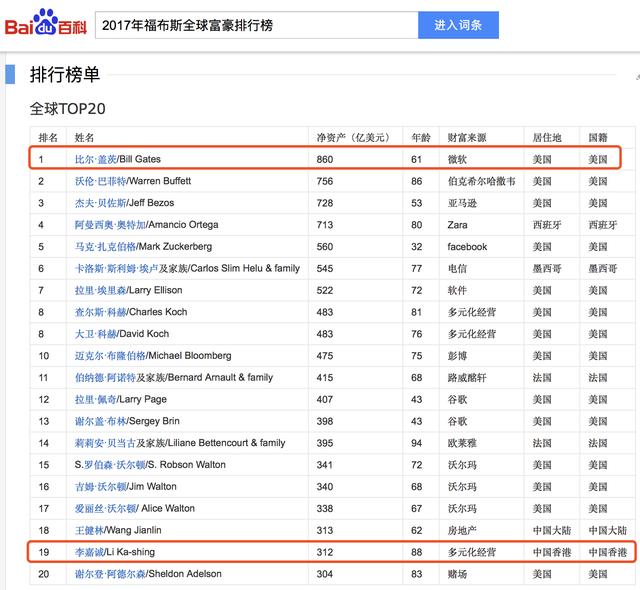Open the 迈克尔·布隆伯格 link
The height and width of the screenshot is (590, 640).
[x=110, y=355]
